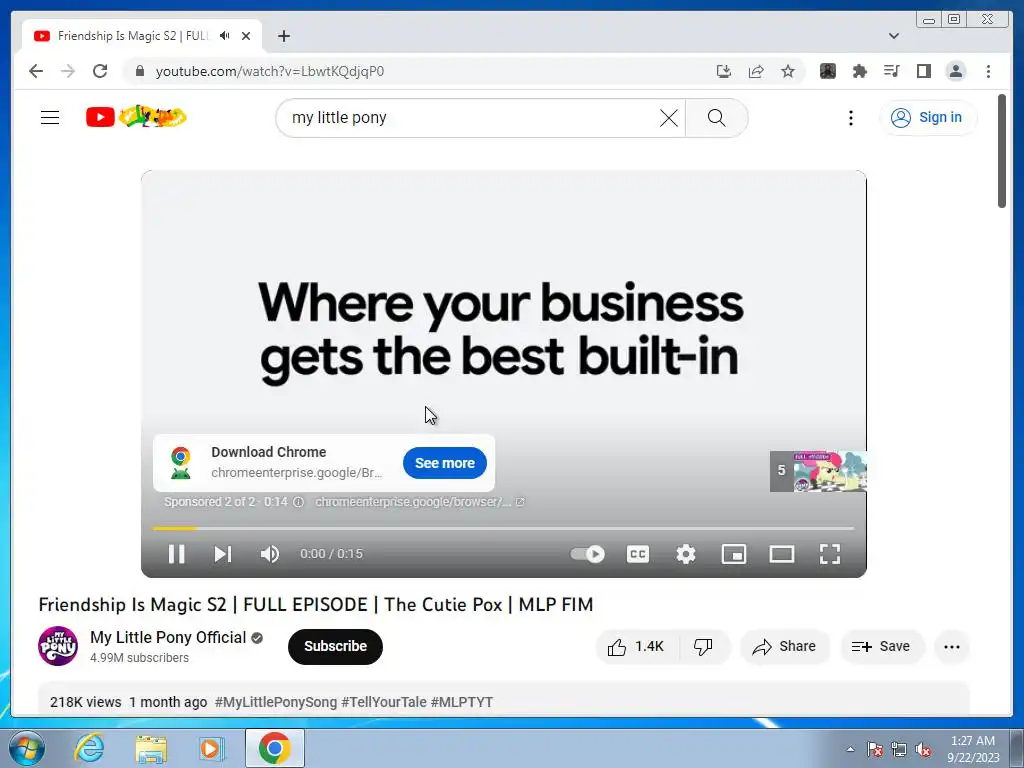Enable theater mode in the player
The image size is (1024, 768).
click(x=782, y=554)
